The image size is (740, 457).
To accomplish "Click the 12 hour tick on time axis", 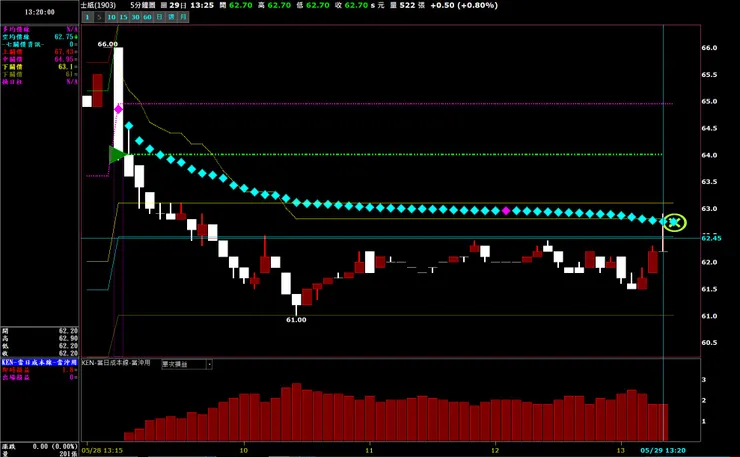I will [x=495, y=450].
